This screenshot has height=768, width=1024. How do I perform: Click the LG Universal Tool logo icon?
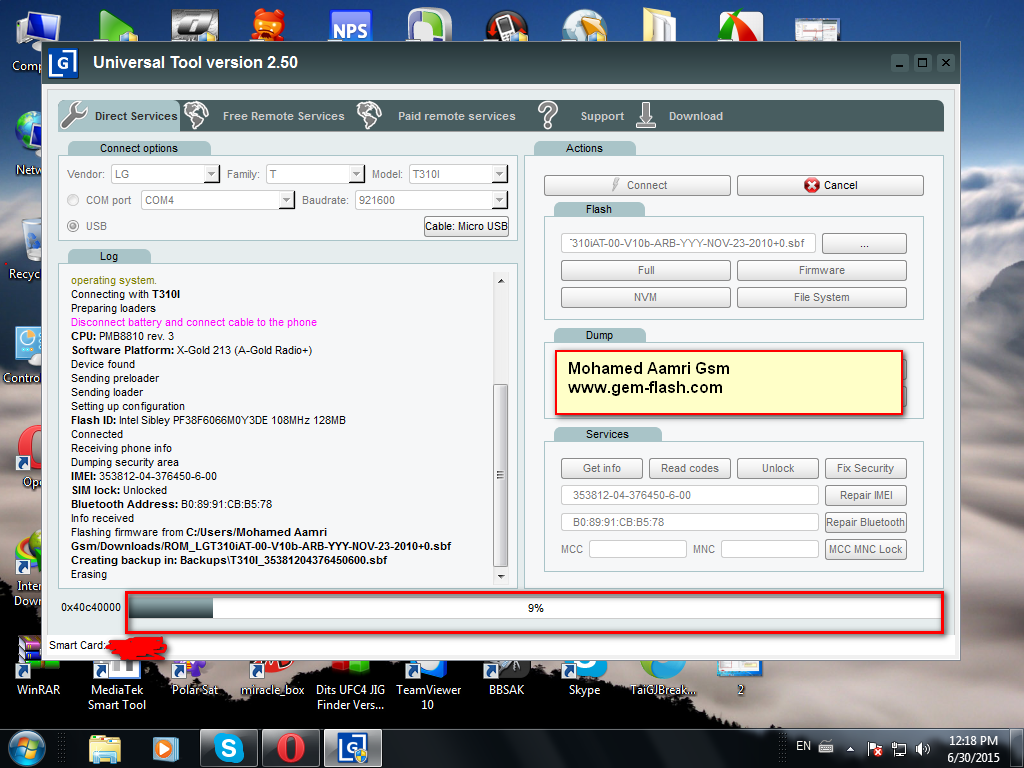(x=63, y=63)
